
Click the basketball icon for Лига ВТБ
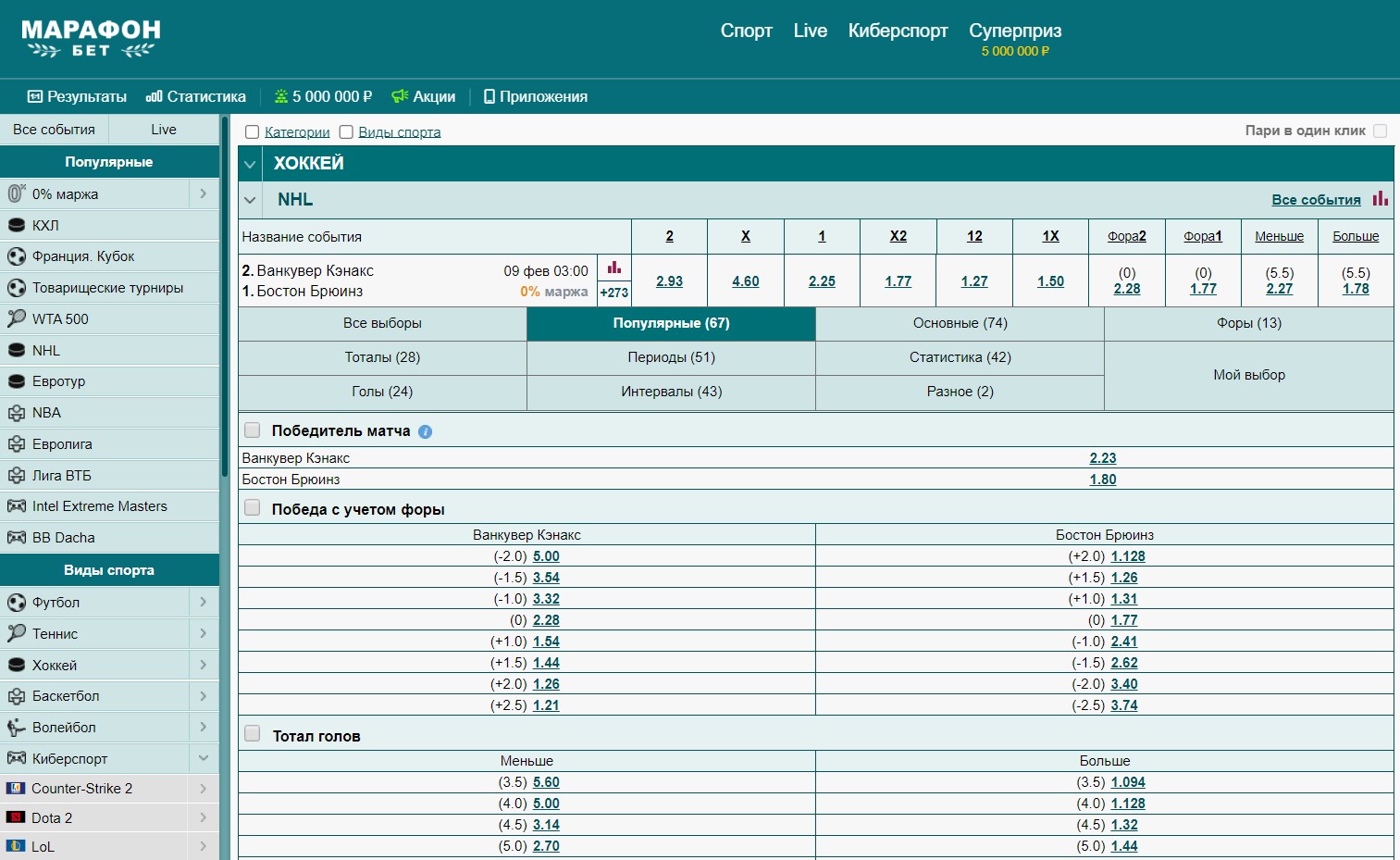(x=17, y=476)
